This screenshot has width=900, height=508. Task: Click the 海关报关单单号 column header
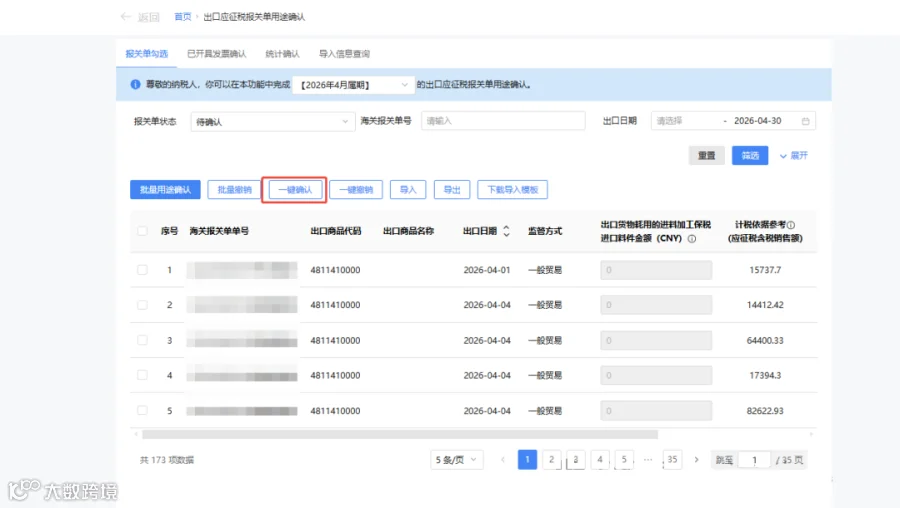219,231
